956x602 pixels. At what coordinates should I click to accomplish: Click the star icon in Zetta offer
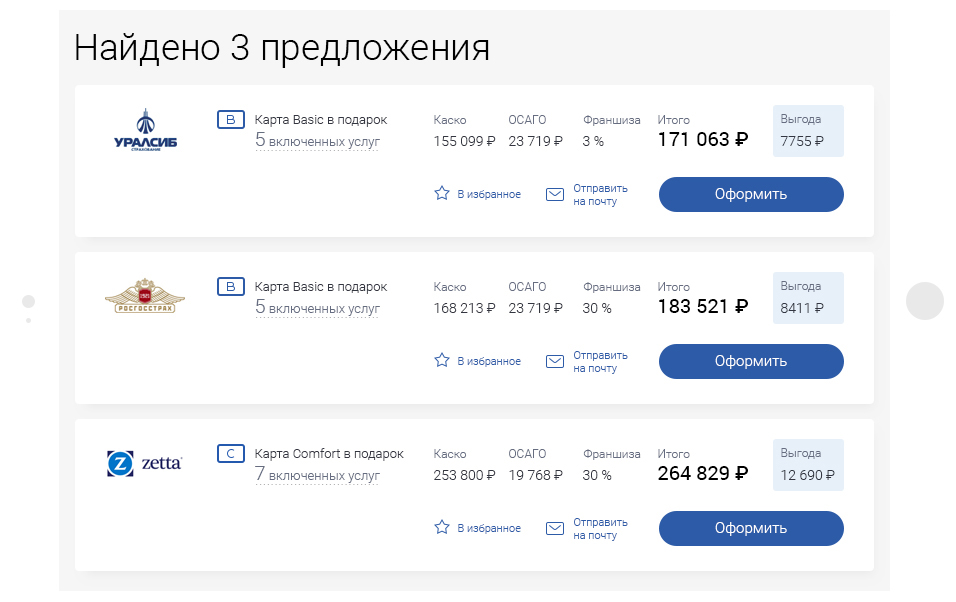tap(442, 527)
